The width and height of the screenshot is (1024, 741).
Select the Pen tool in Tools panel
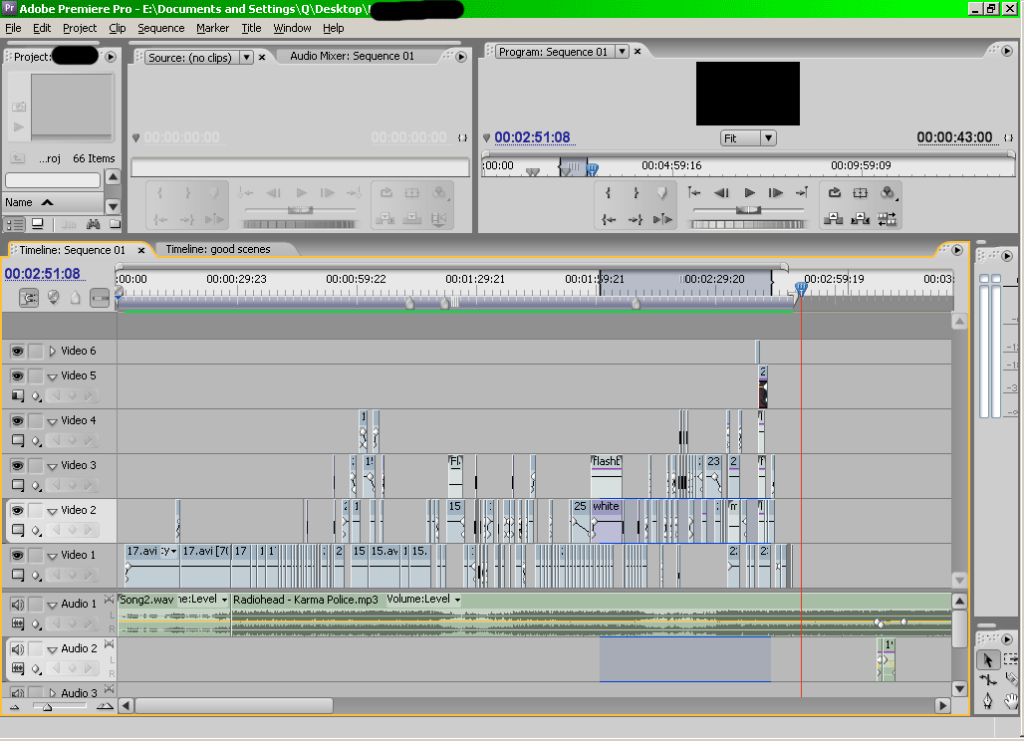[987, 701]
